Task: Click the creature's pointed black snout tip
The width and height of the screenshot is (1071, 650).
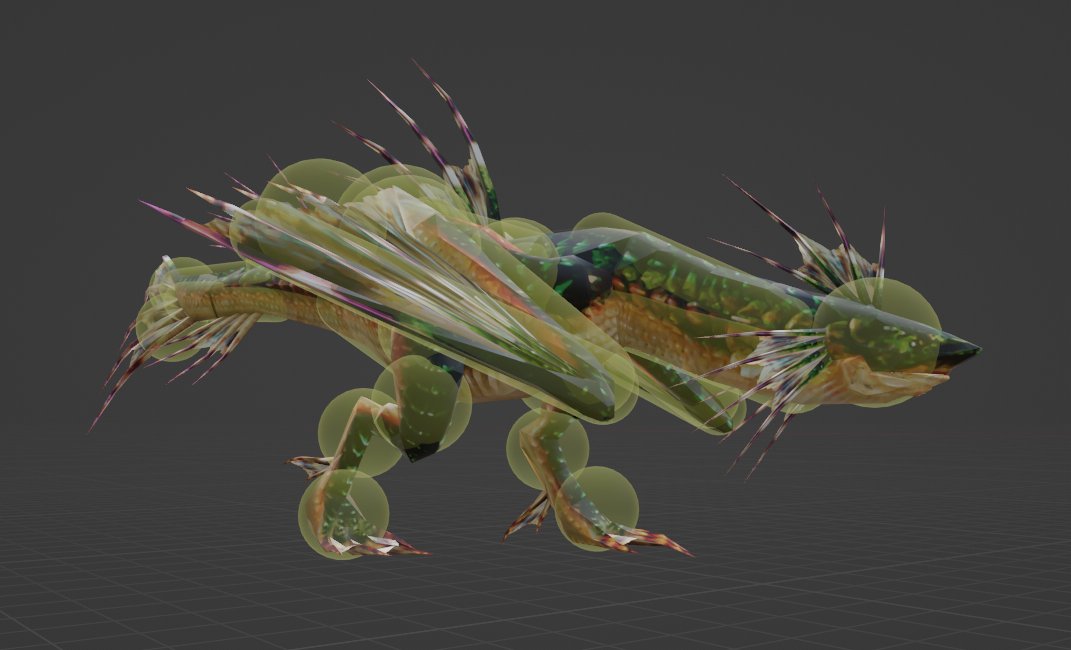Action: pyautogui.click(x=960, y=352)
